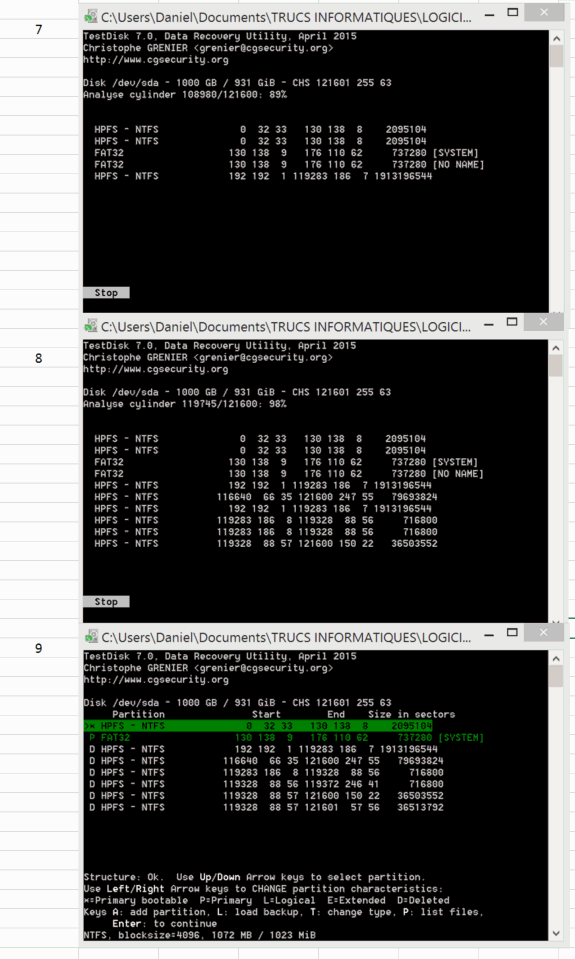Click the 79693824 NTFS row in 98% window

pos(266,497)
